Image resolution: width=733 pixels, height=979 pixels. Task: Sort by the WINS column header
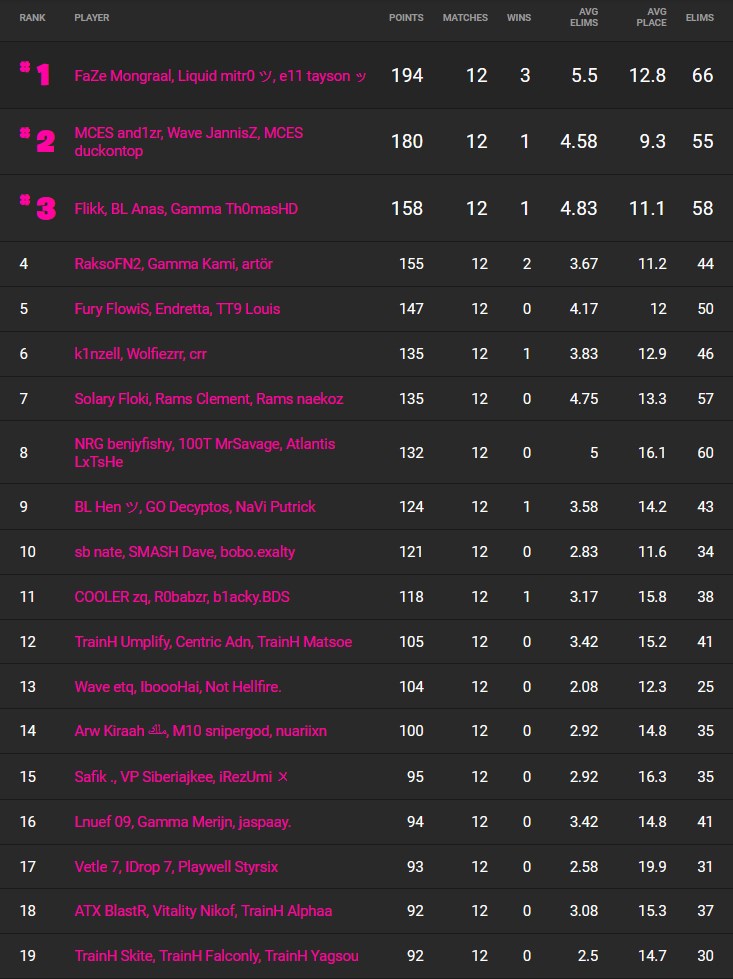[519, 18]
